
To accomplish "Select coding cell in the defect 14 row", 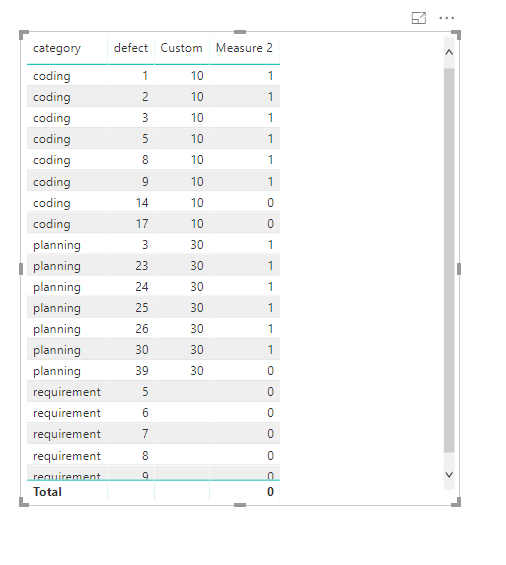I will 52,203.
